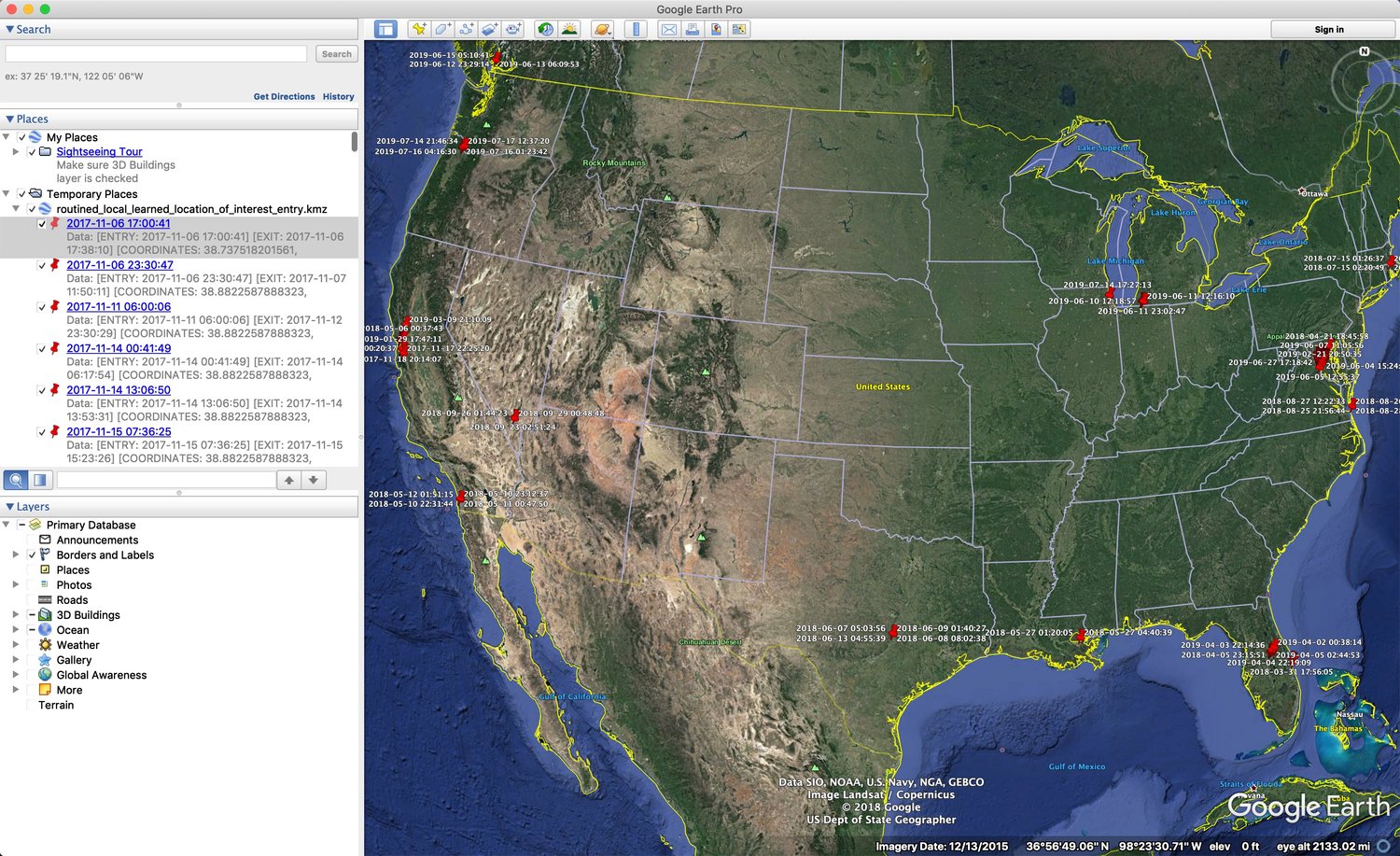Click the Gallery star layer icon
This screenshot has height=856, width=1400.
45,660
